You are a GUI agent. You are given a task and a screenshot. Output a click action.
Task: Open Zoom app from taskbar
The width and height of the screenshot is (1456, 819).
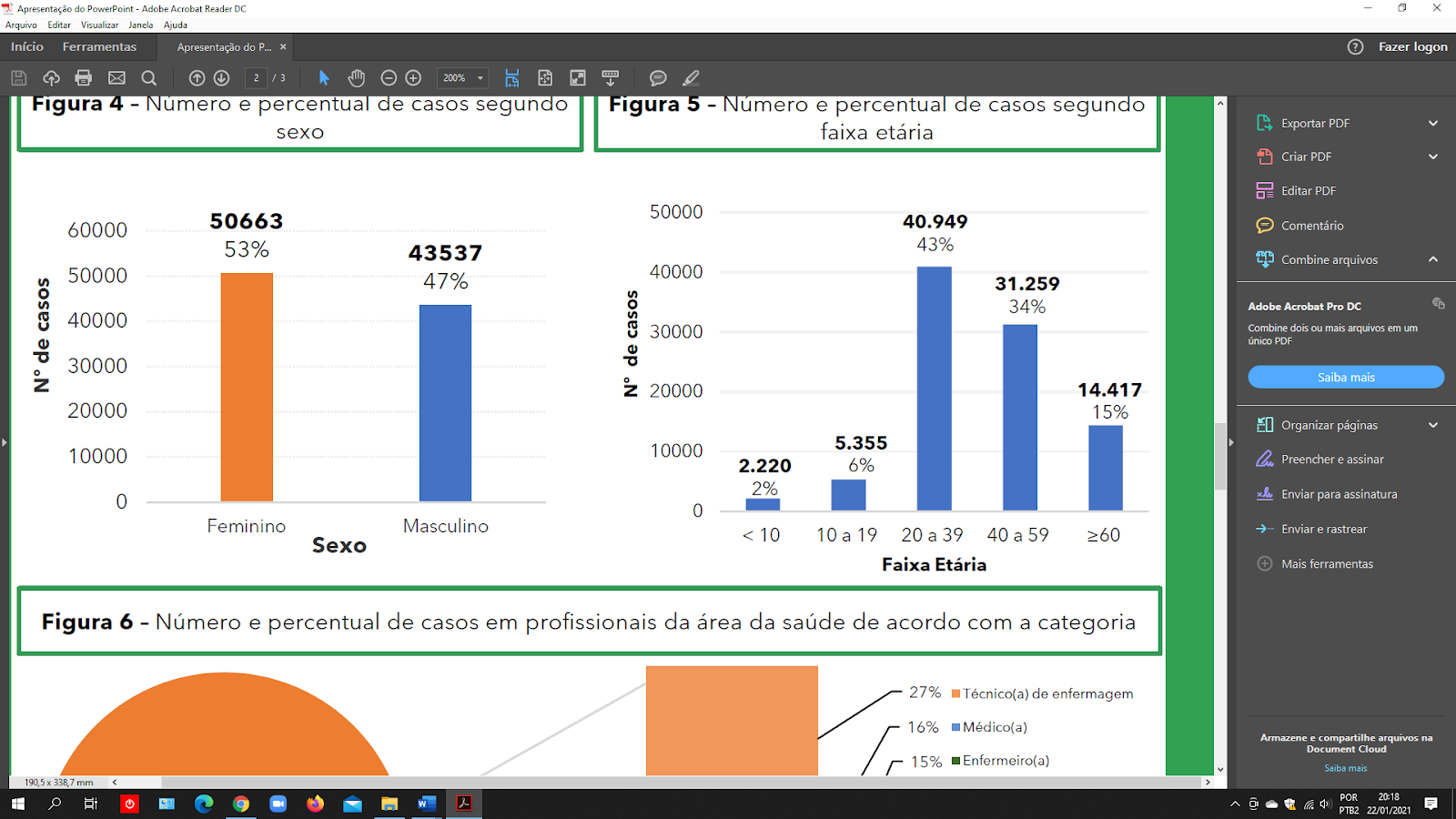pos(278,804)
